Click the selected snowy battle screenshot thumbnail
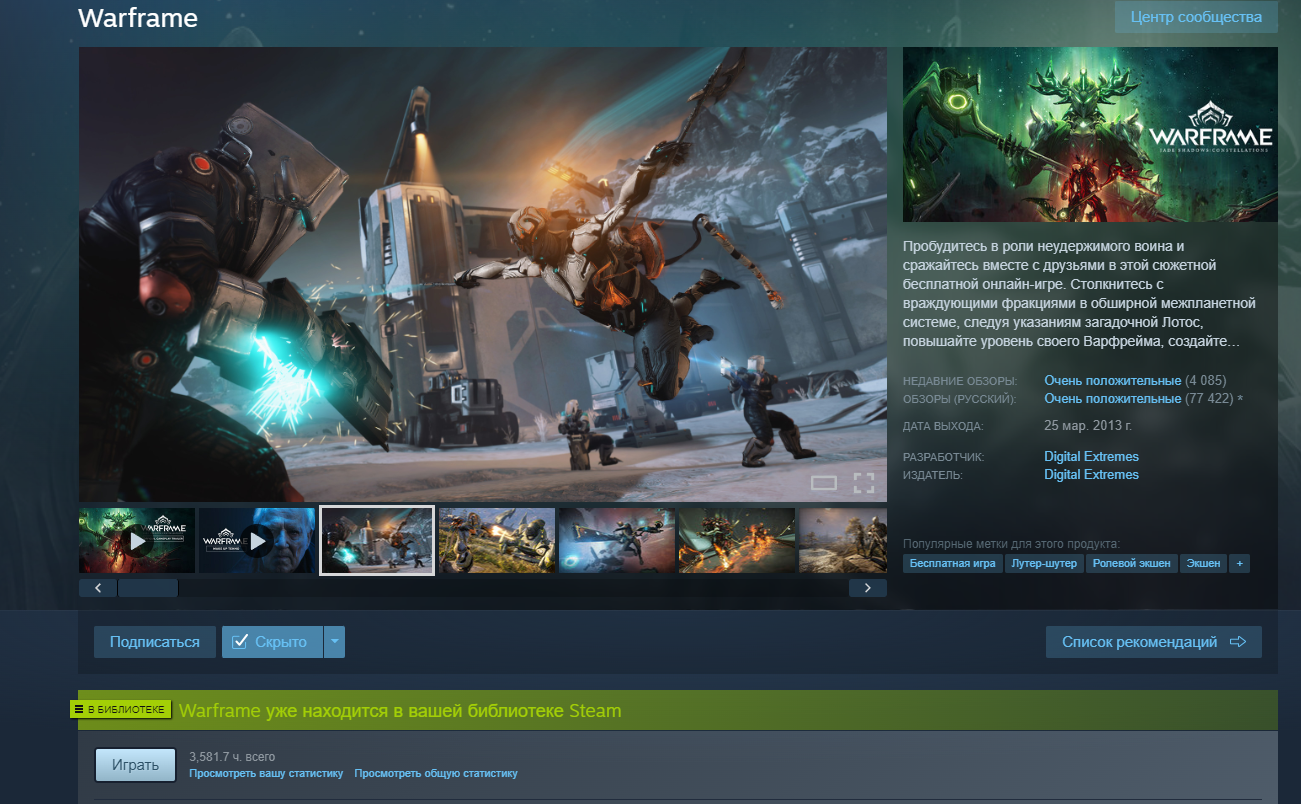 coord(377,541)
